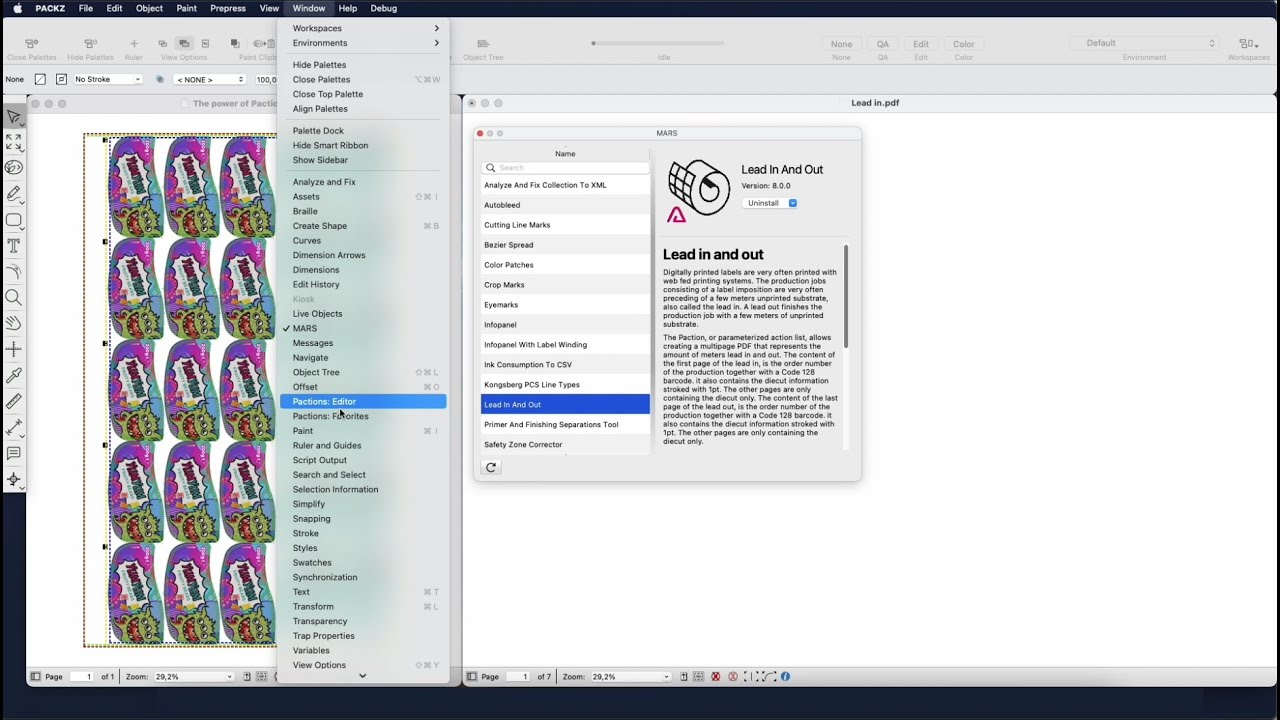The height and width of the screenshot is (720, 1280).
Task: Choose Object Tree from Window menu
Action: [x=363, y=372]
